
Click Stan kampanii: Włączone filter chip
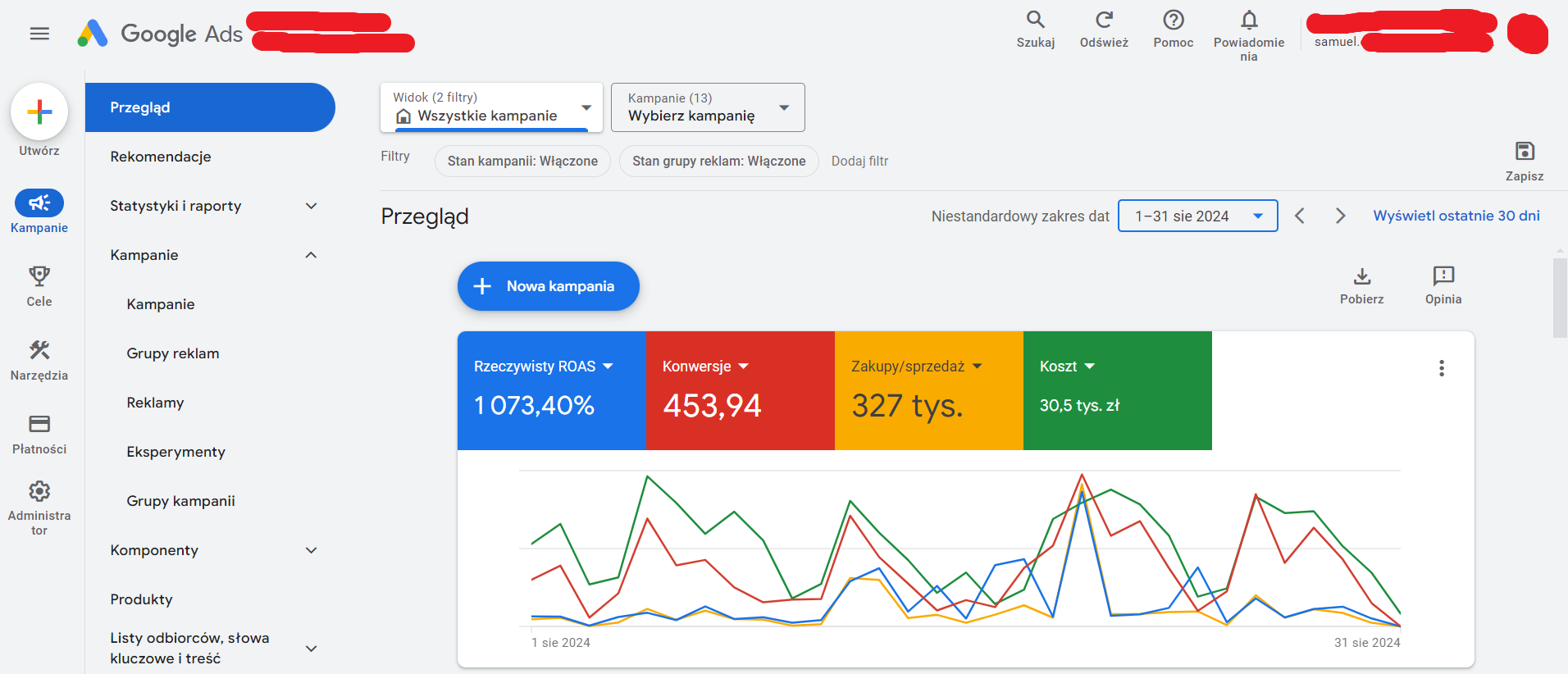tap(522, 161)
